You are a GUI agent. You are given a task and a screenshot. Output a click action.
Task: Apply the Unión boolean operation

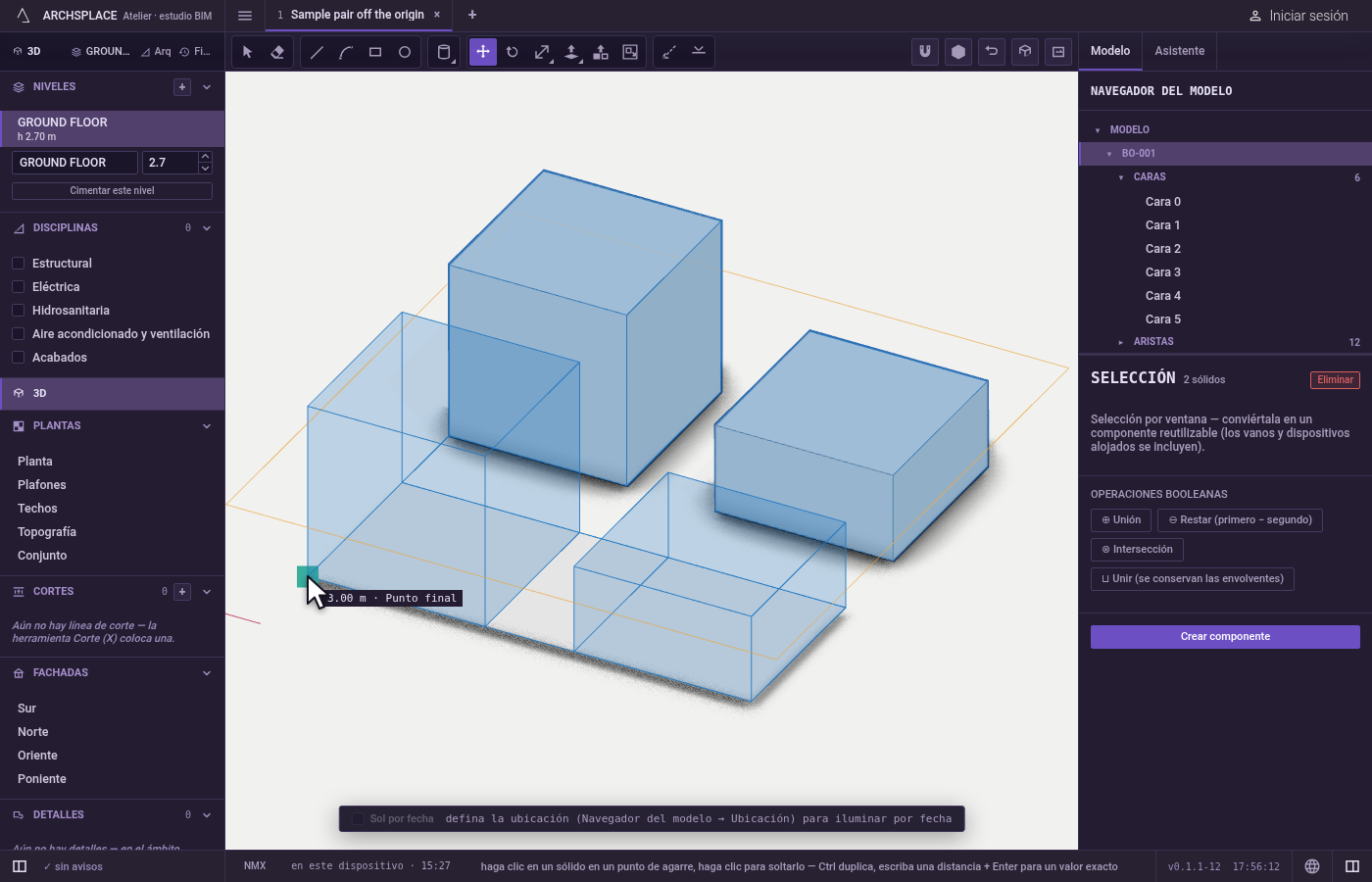1121,520
